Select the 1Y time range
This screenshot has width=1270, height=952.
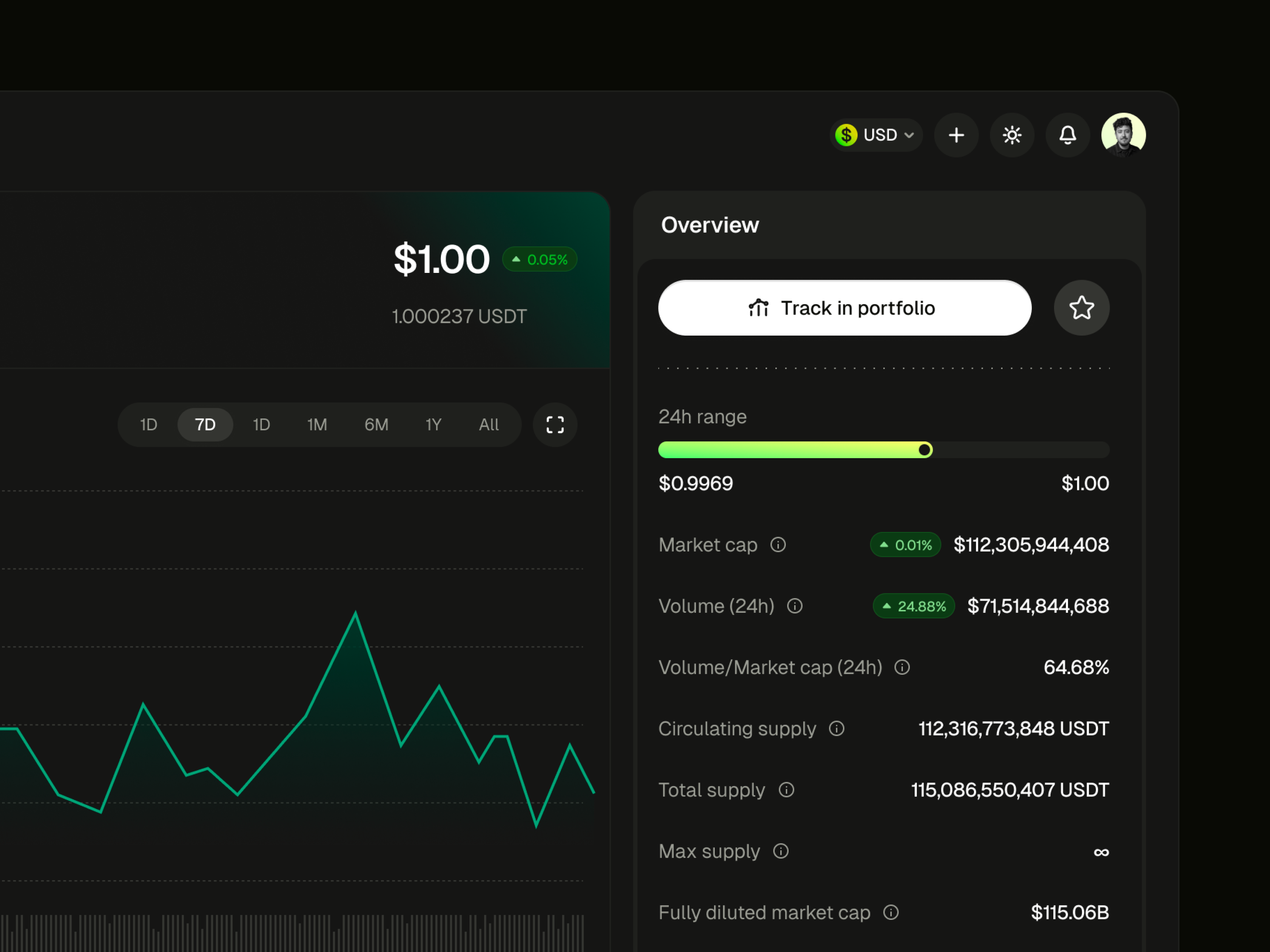click(x=433, y=425)
